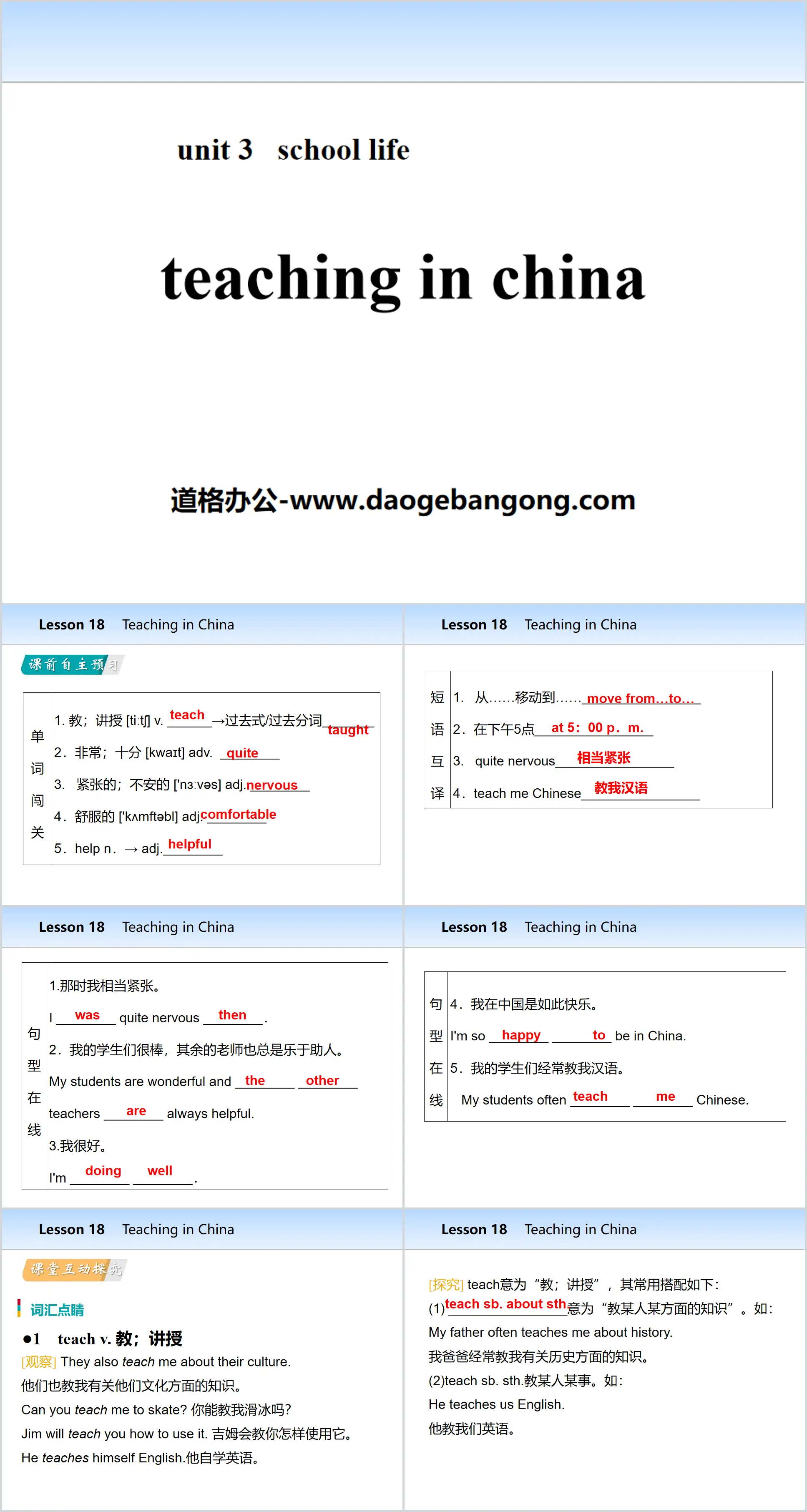The width and height of the screenshot is (807, 1512).
Task: Click the 'unit 3 school life' heading
Action: [x=294, y=150]
